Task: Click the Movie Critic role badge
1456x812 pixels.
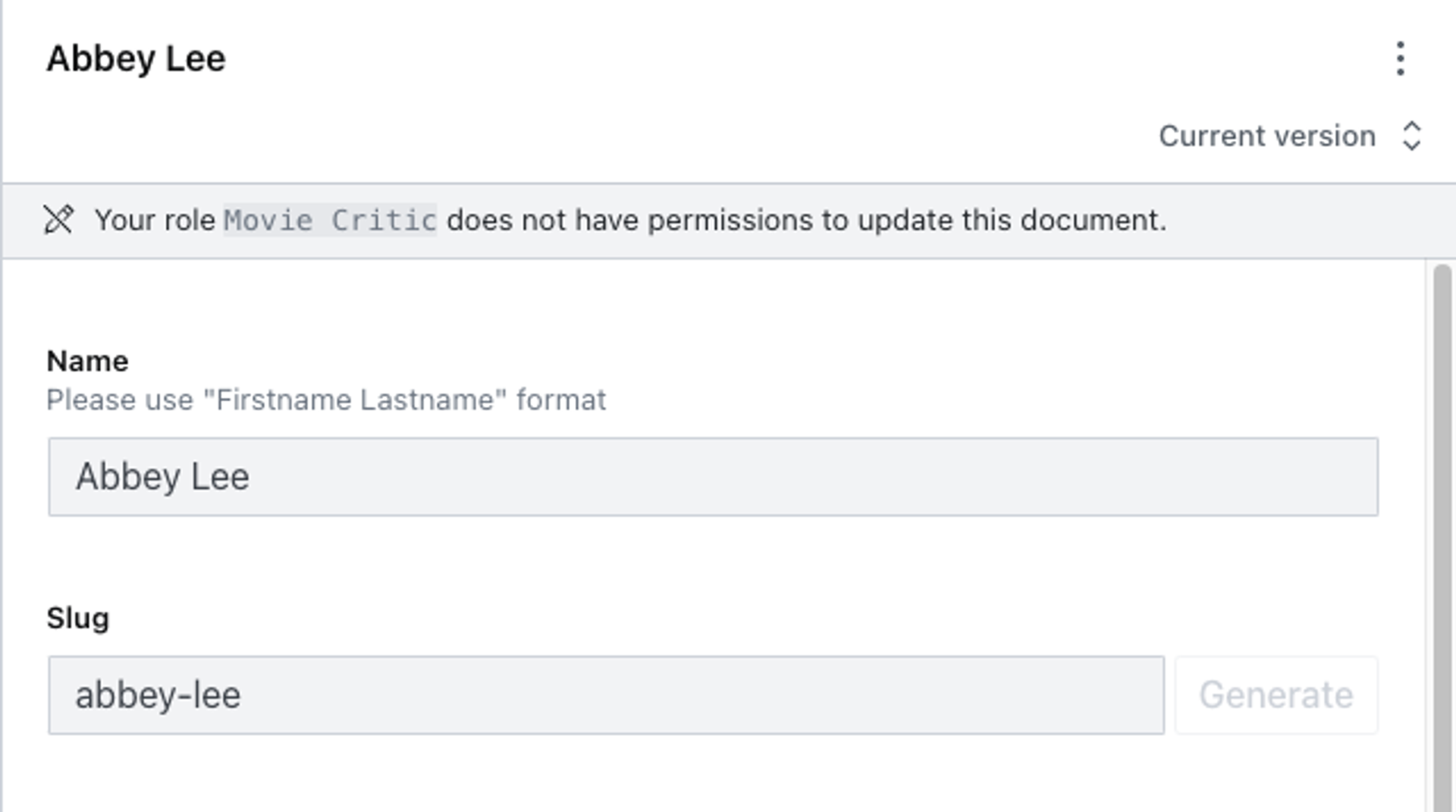Action: tap(330, 220)
